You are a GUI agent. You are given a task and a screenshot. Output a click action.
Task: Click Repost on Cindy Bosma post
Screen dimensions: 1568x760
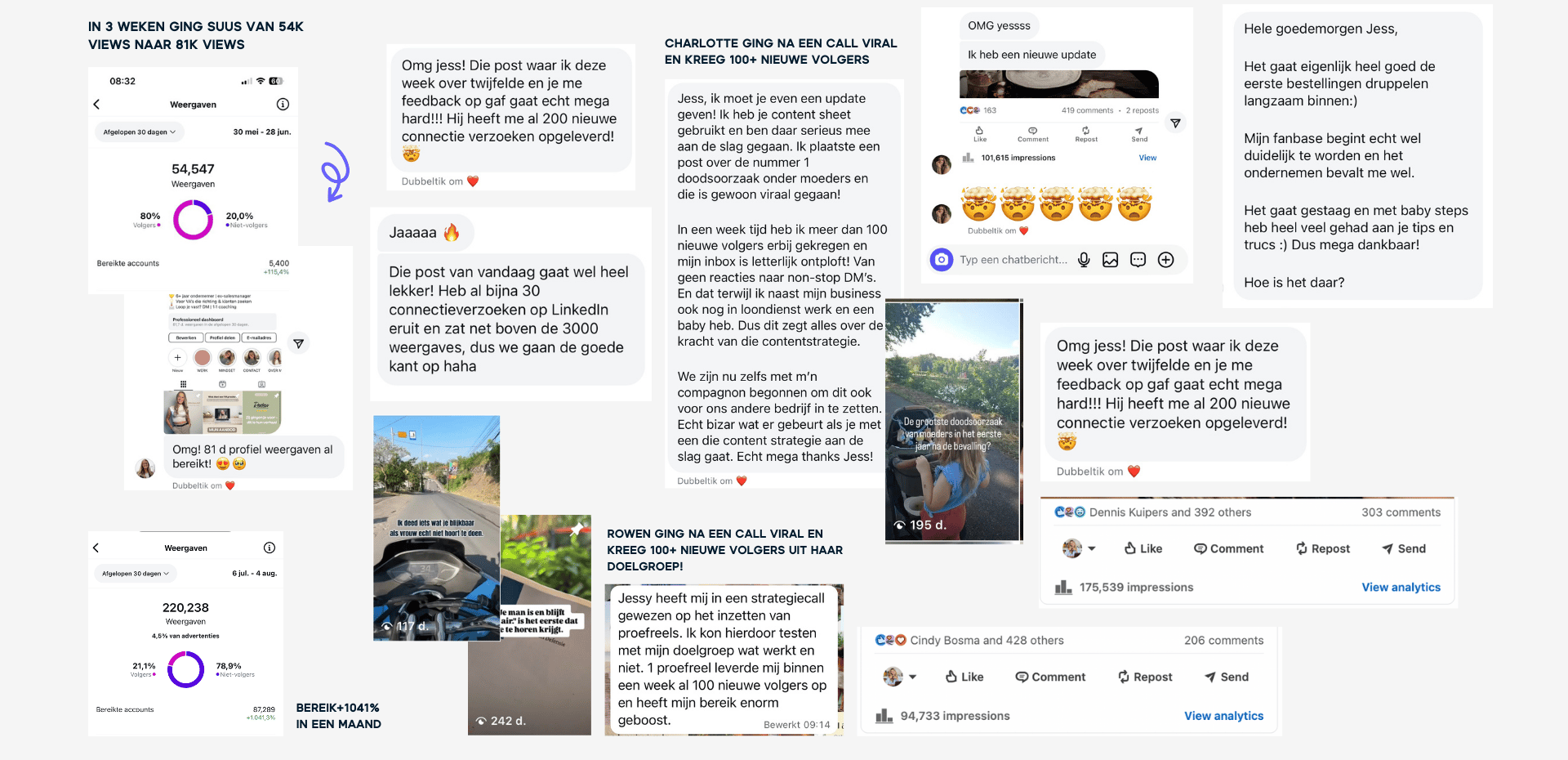click(x=1145, y=677)
